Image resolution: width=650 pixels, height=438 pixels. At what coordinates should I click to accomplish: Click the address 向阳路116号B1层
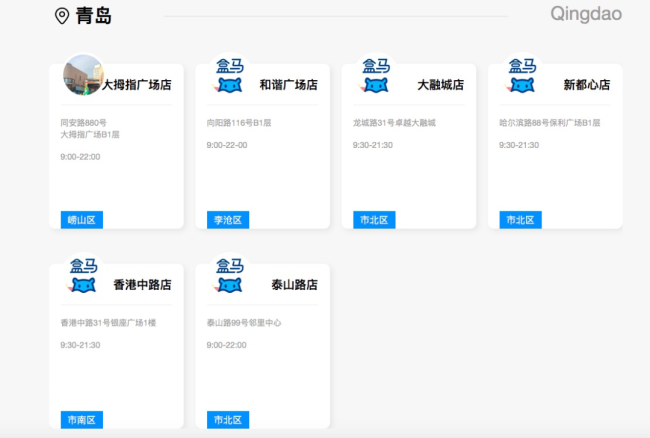(x=239, y=123)
